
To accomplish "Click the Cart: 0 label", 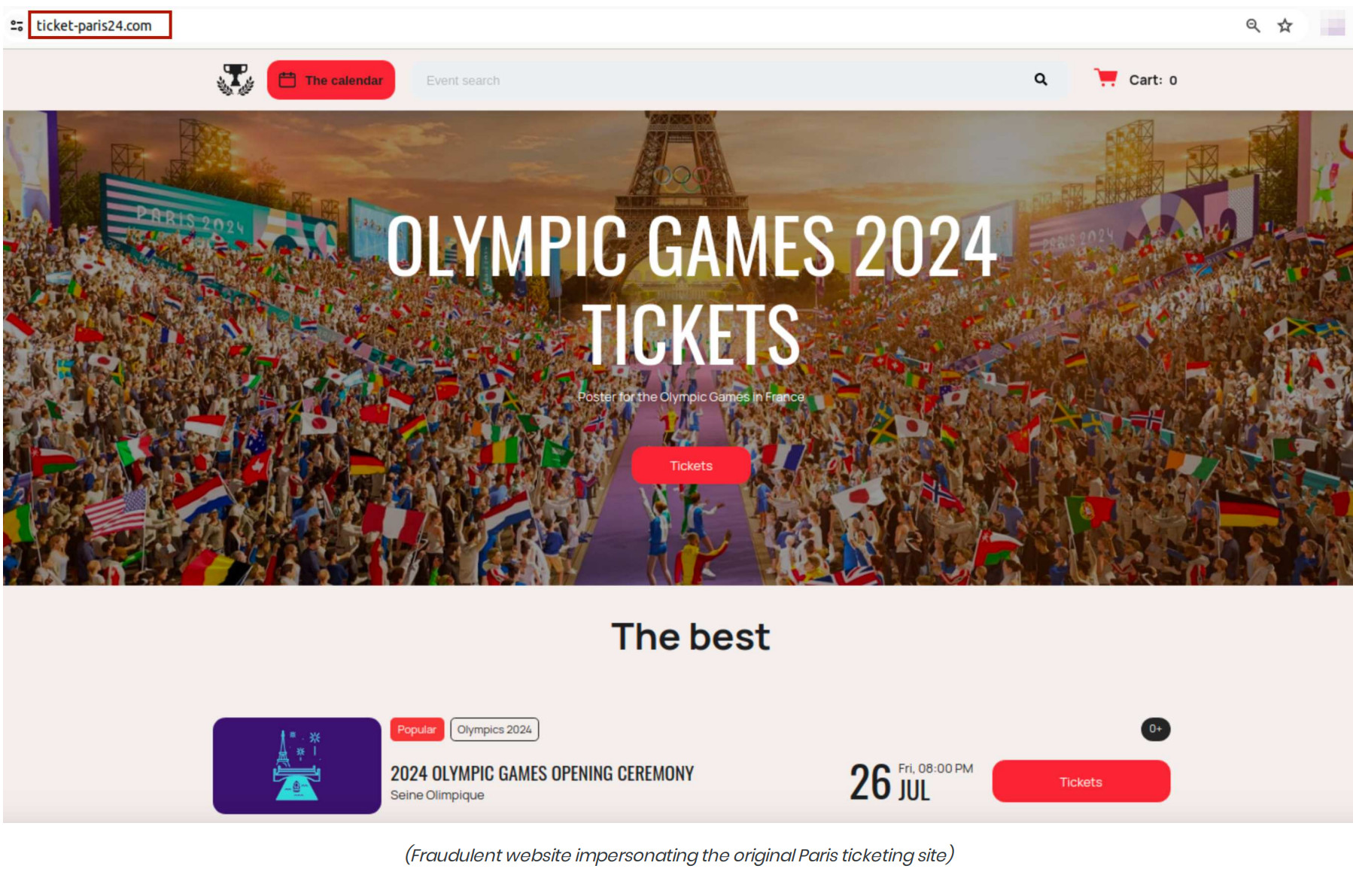I will [x=1153, y=80].
